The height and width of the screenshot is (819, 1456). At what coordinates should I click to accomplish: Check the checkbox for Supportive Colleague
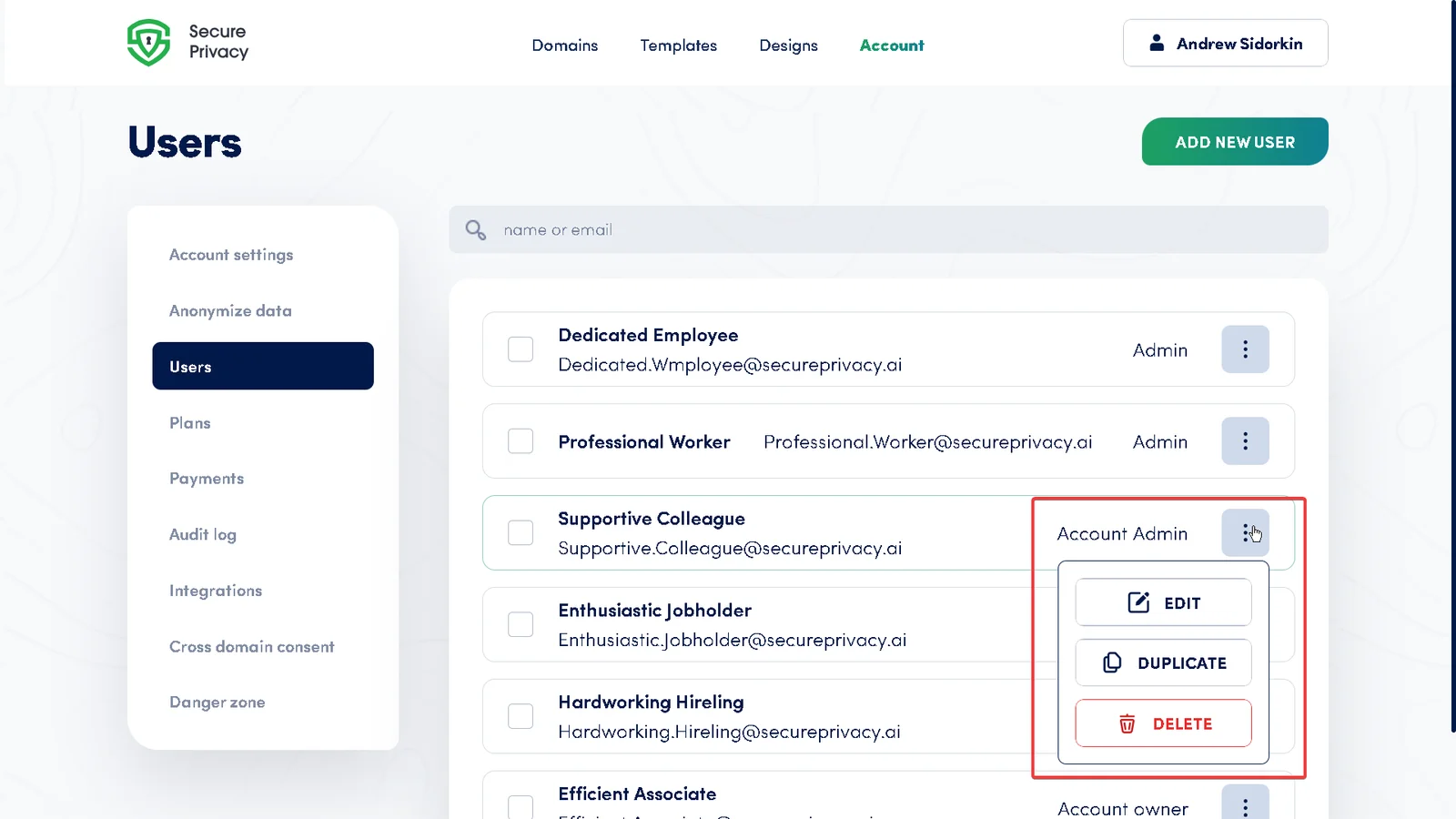[x=520, y=532]
